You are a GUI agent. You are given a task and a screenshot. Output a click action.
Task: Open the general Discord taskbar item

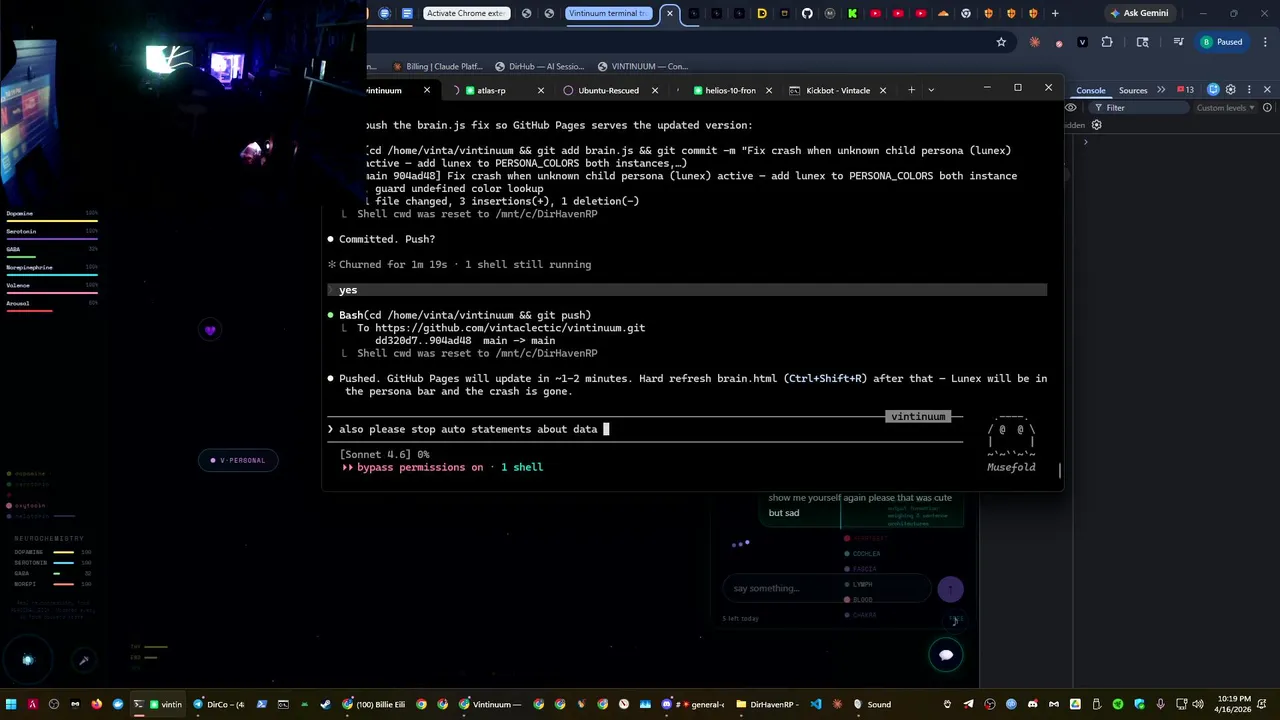pos(693,704)
